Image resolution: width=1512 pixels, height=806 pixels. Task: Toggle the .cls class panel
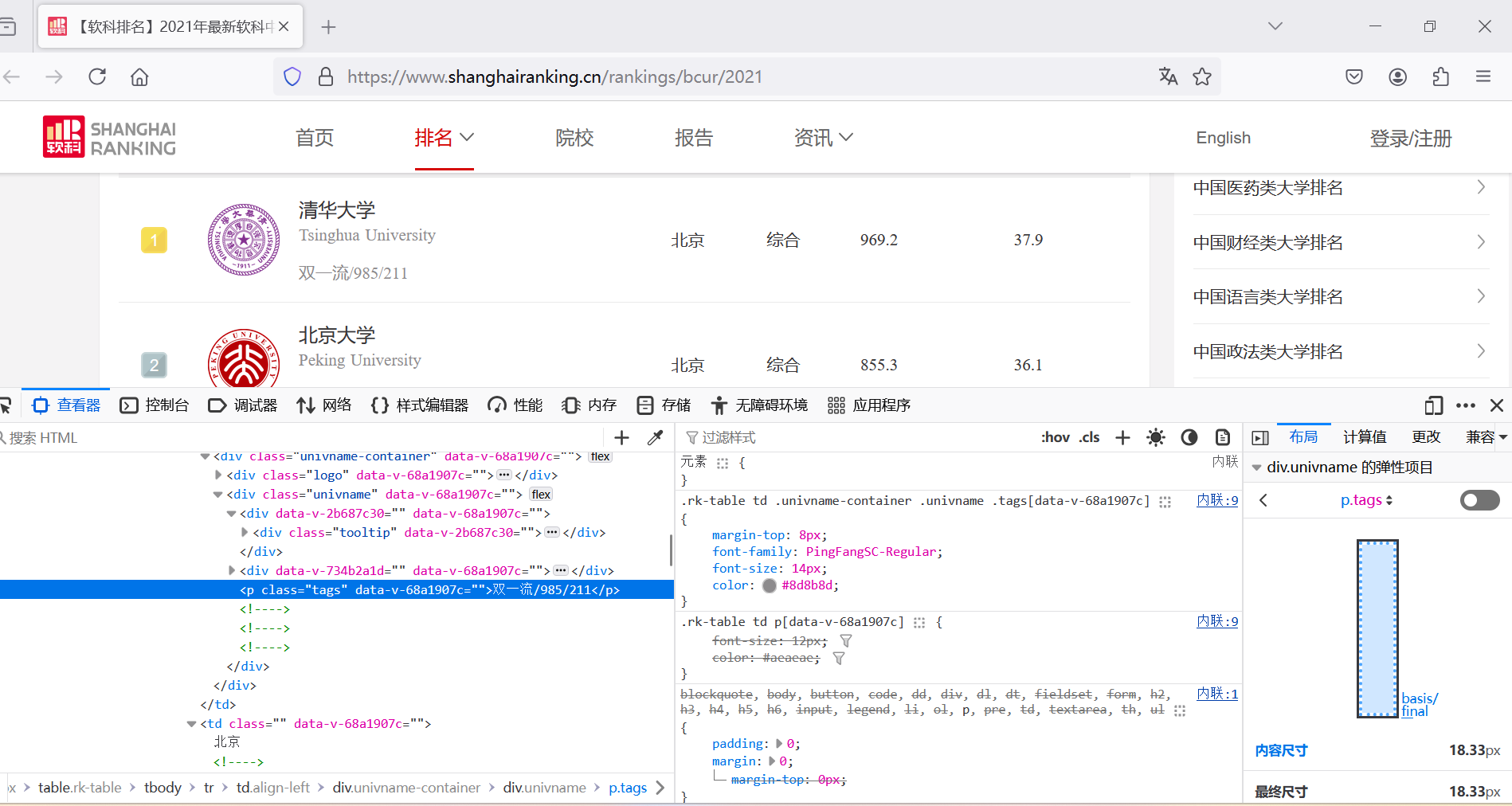click(x=1090, y=437)
